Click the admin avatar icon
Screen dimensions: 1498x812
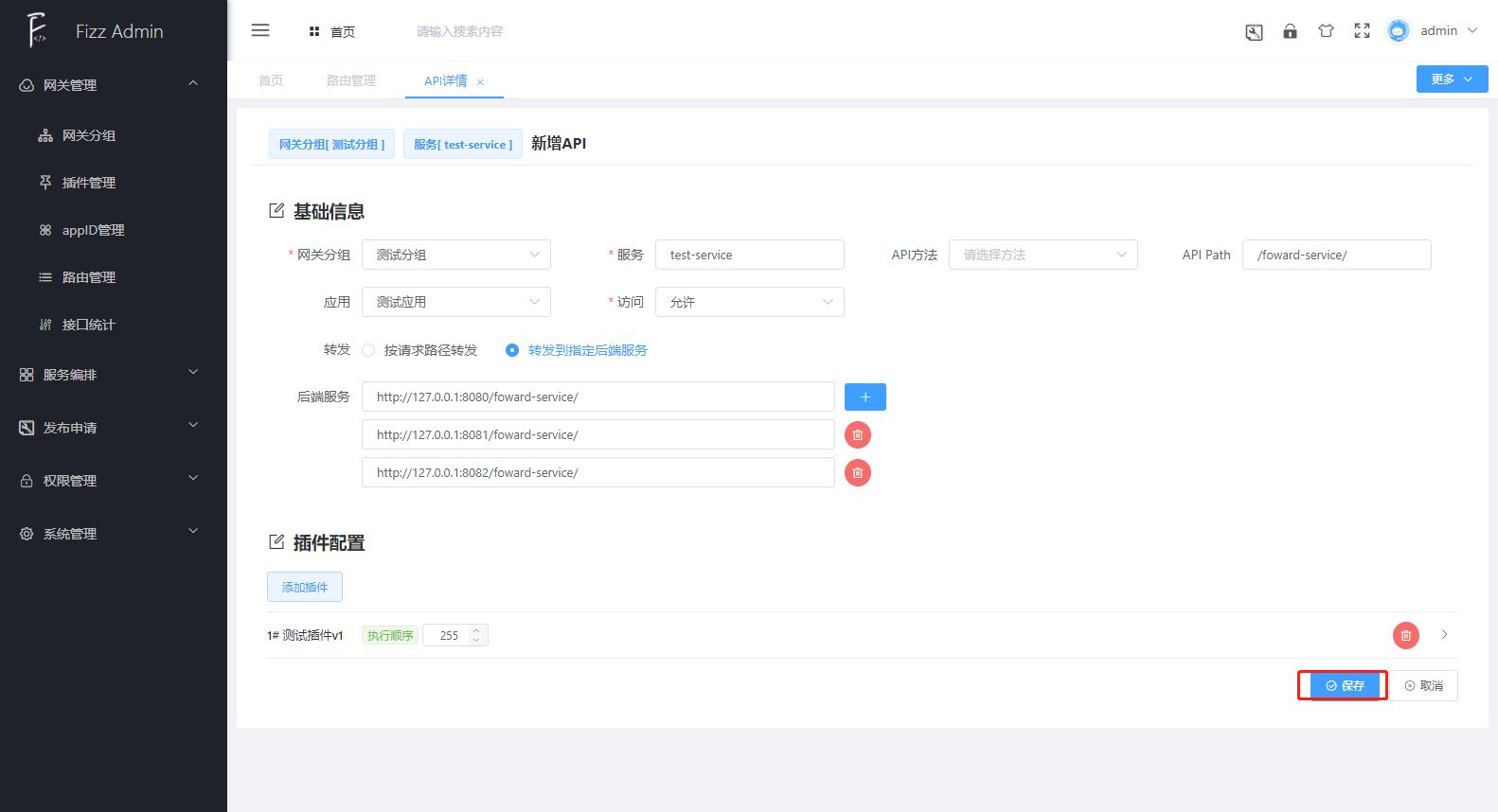pyautogui.click(x=1398, y=31)
